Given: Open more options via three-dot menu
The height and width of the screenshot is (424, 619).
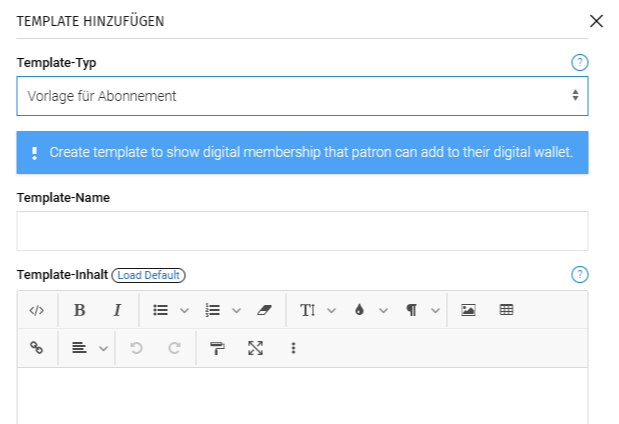Looking at the screenshot, I should coord(293,348).
